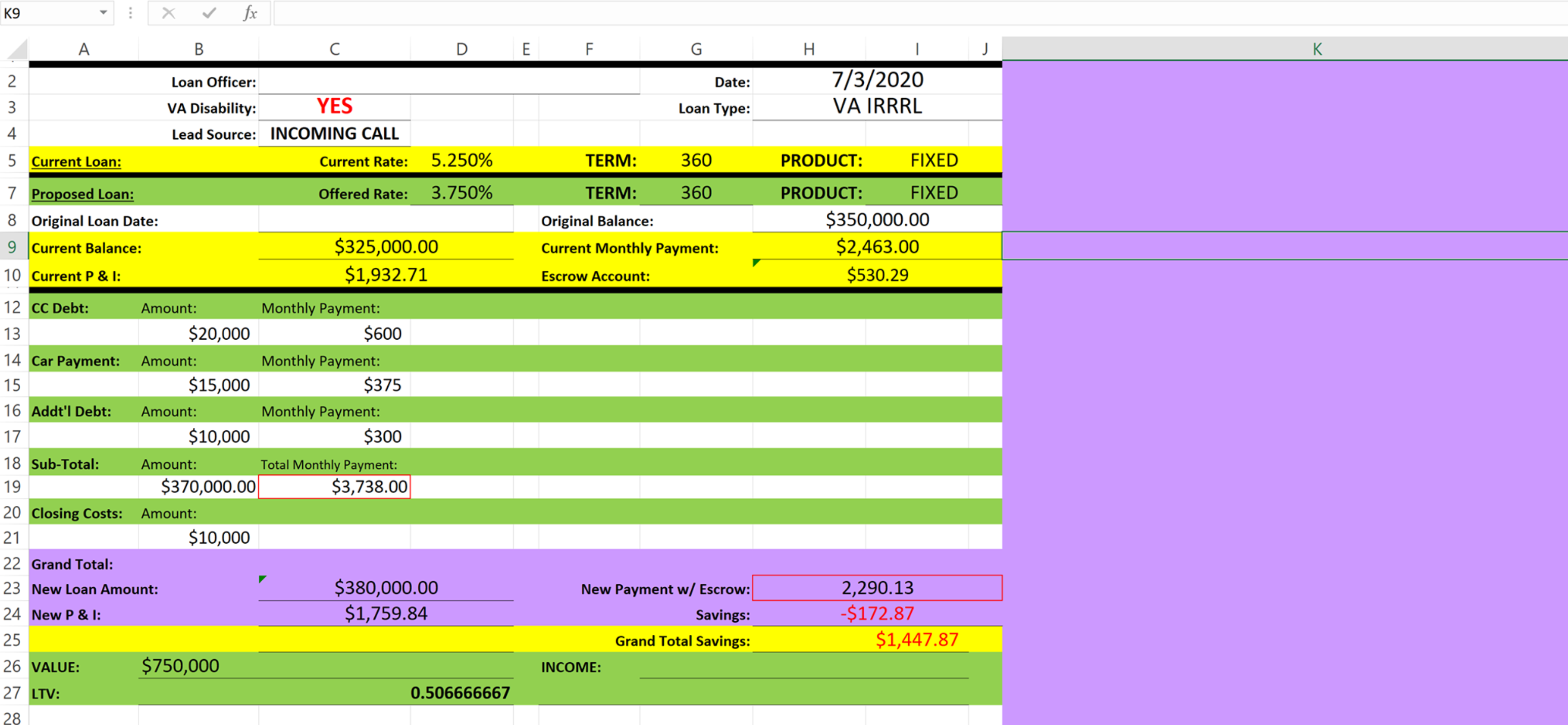Select row 9 header

13,247
